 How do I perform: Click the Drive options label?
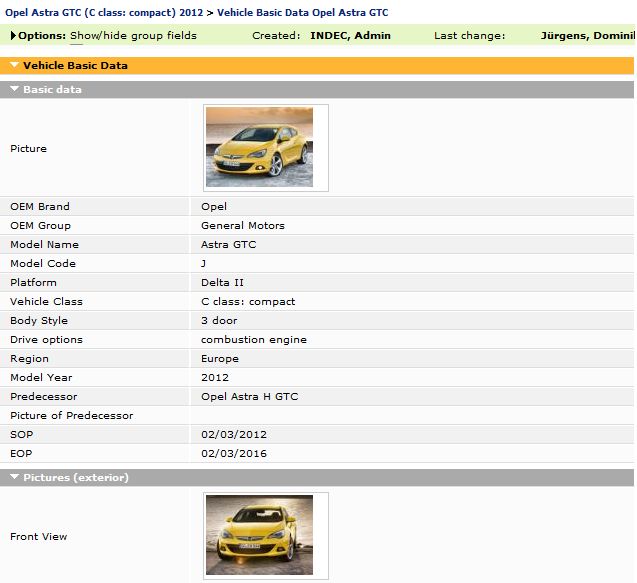click(x=46, y=340)
